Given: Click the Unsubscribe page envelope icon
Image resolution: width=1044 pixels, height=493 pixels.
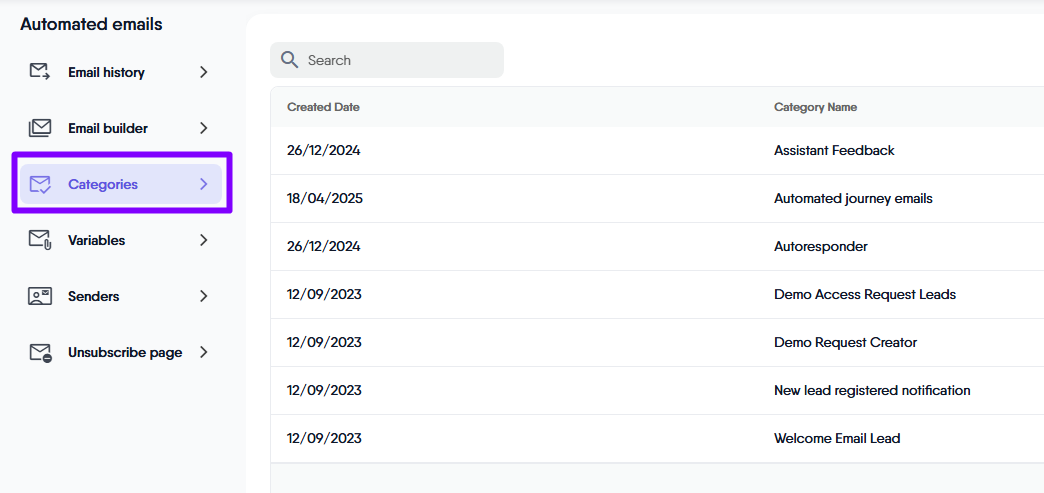Looking at the screenshot, I should [x=40, y=352].
